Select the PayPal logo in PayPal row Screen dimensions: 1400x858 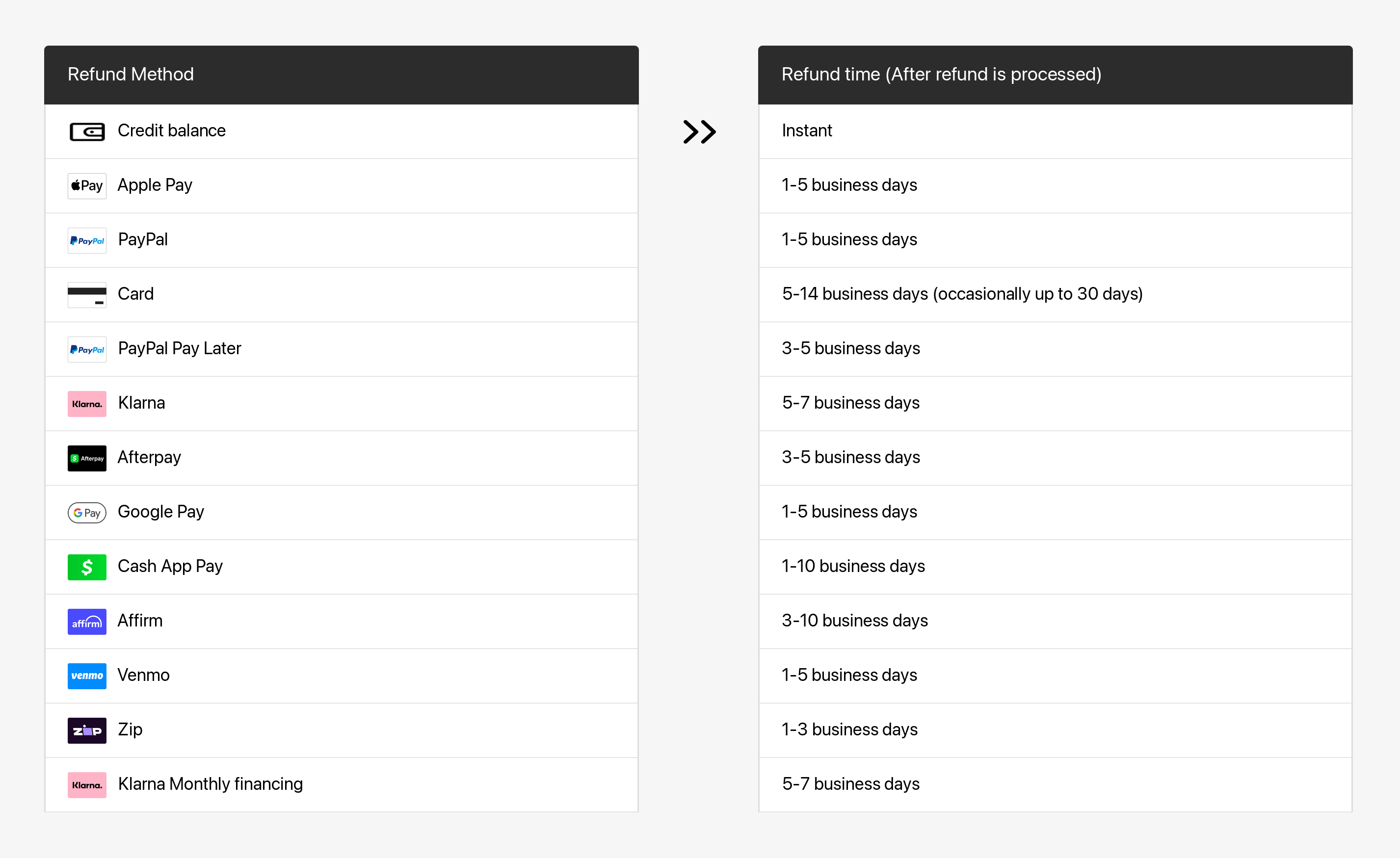87,240
